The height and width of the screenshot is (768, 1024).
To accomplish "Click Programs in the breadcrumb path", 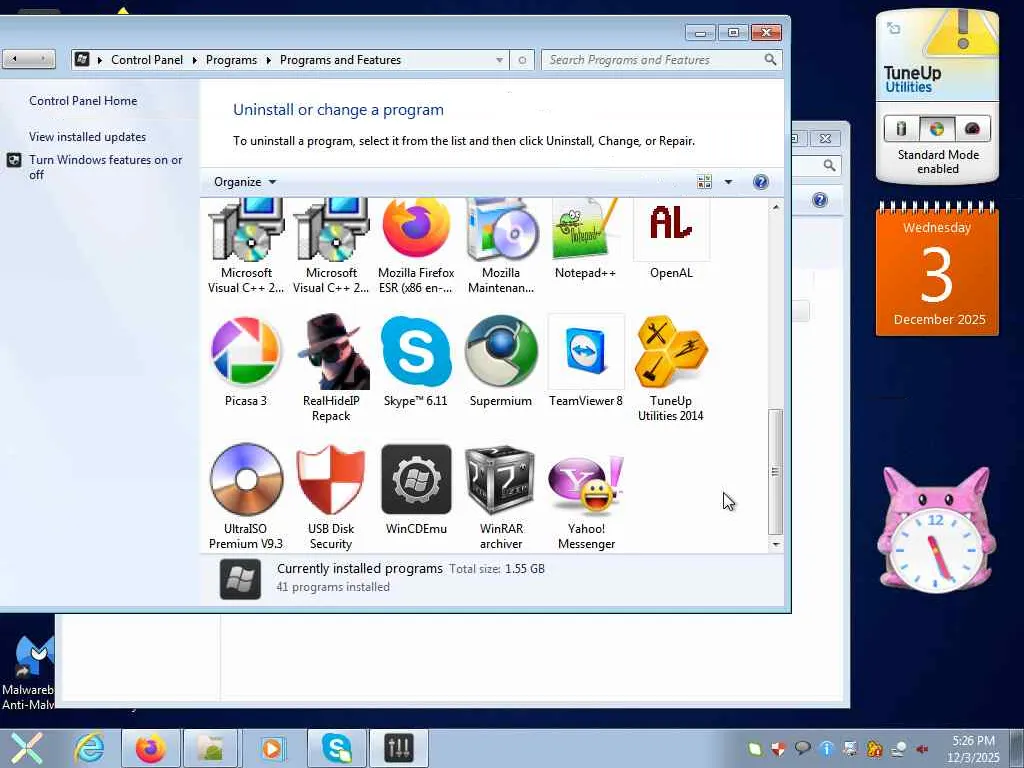I will click(231, 60).
